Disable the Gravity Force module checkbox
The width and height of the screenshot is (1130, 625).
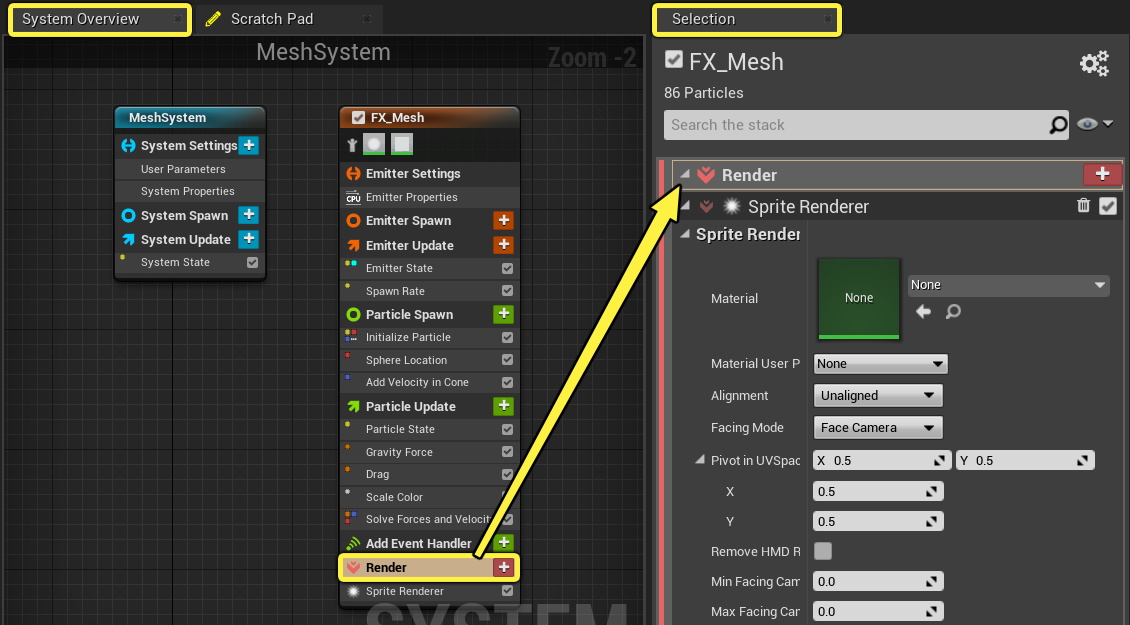(507, 451)
